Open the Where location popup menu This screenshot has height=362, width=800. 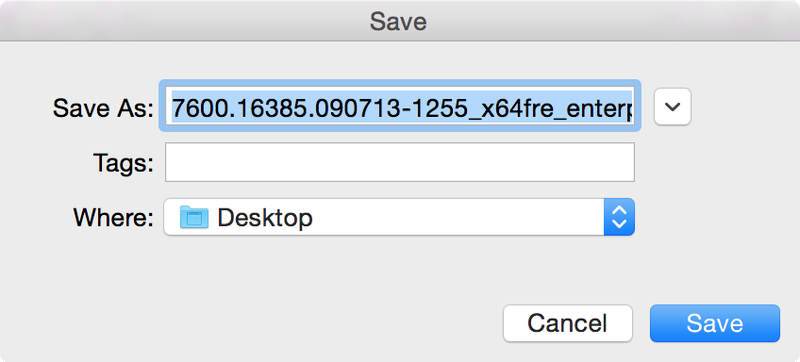pos(399,217)
